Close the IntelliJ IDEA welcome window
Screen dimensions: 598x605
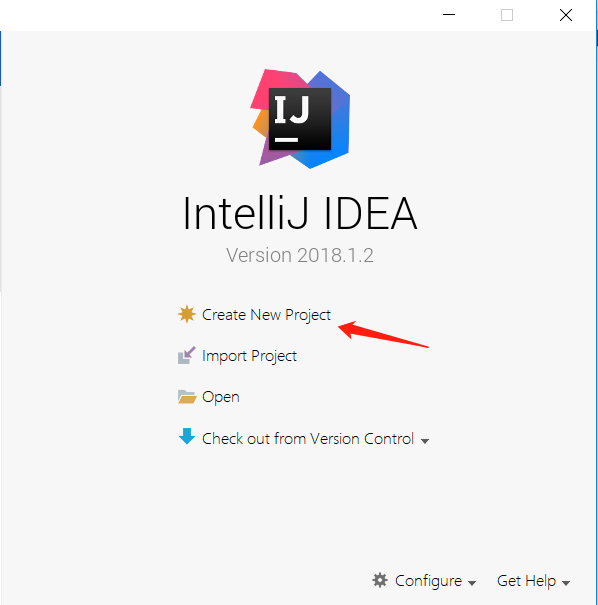[x=566, y=15]
